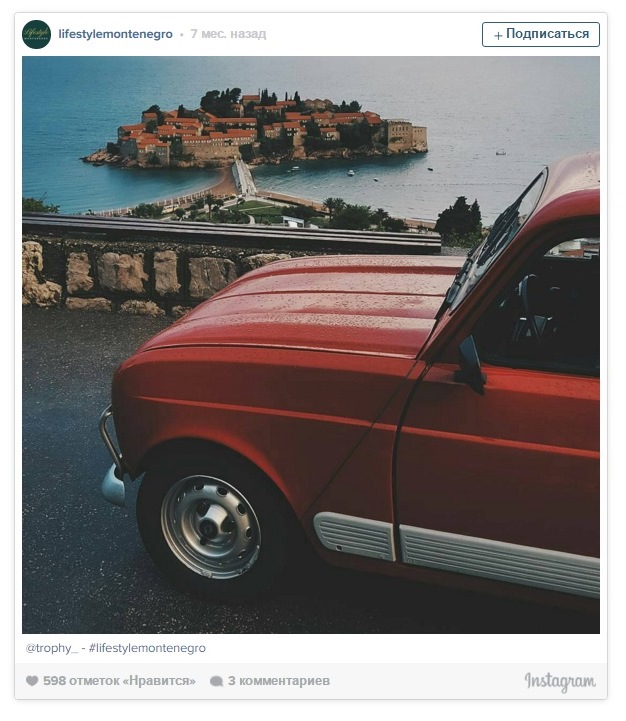The width and height of the screenshot is (626, 721).
Task: Open the 598 отметок «Нравится» count
Action: pyautogui.click(x=119, y=681)
